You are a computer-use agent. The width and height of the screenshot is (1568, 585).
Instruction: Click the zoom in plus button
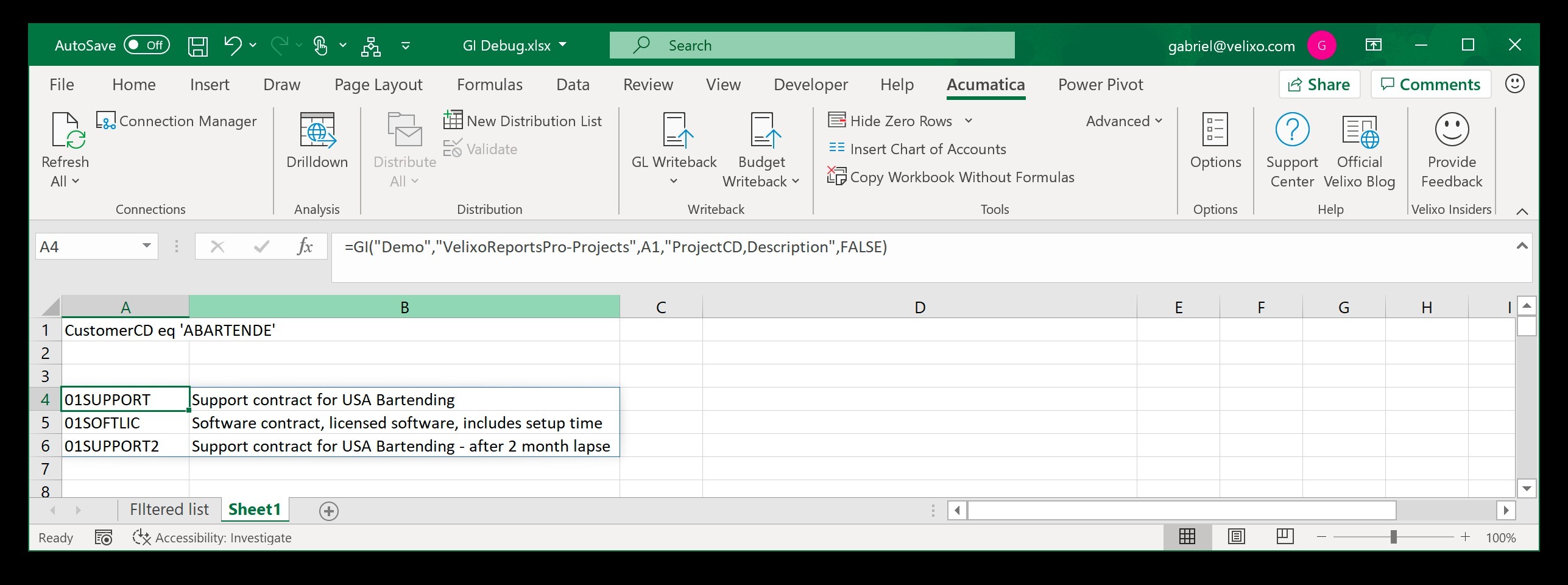coord(1465,537)
